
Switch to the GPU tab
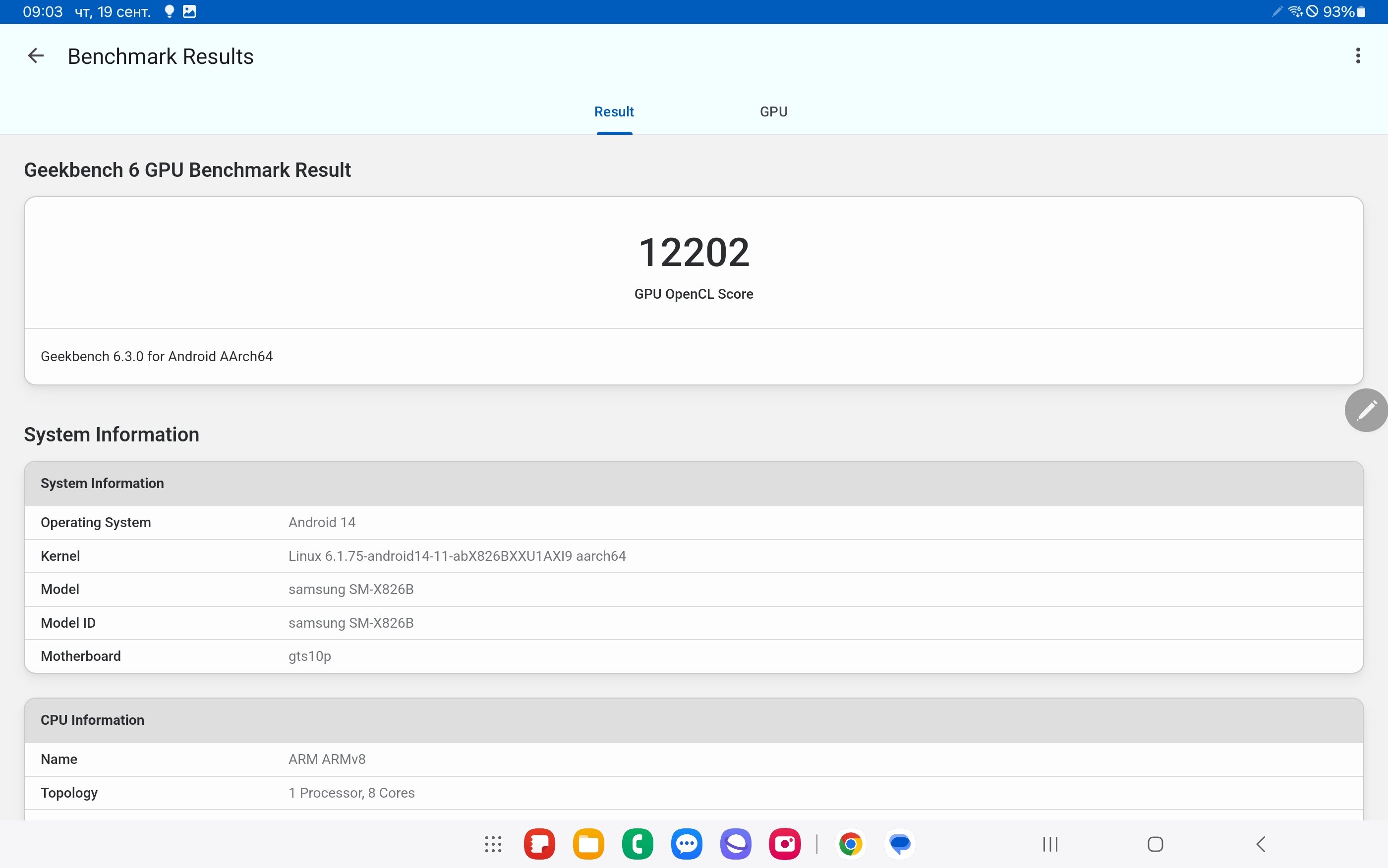pos(773,111)
